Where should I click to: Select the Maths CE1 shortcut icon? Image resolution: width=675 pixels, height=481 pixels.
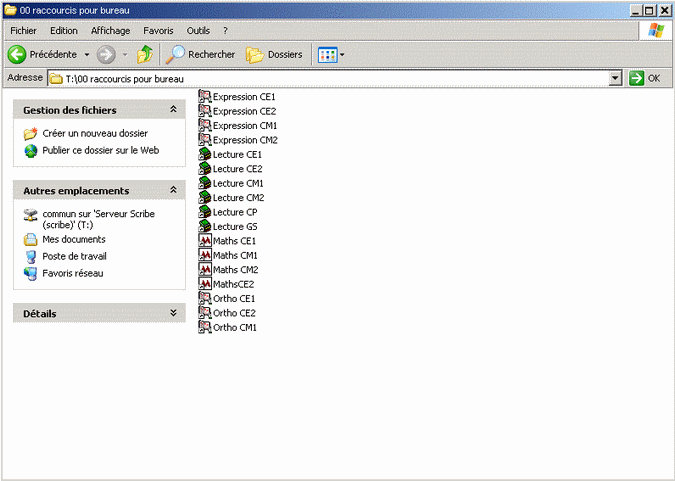[204, 241]
